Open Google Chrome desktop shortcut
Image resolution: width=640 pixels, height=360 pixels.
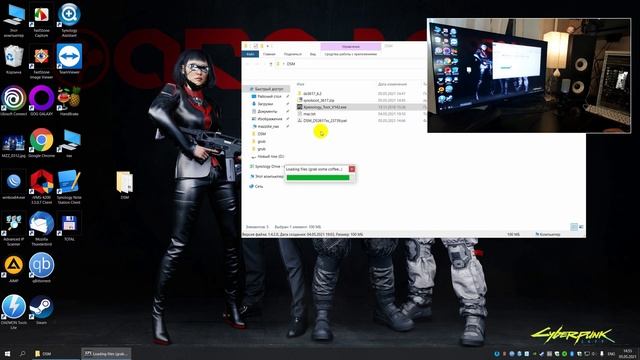(41, 143)
